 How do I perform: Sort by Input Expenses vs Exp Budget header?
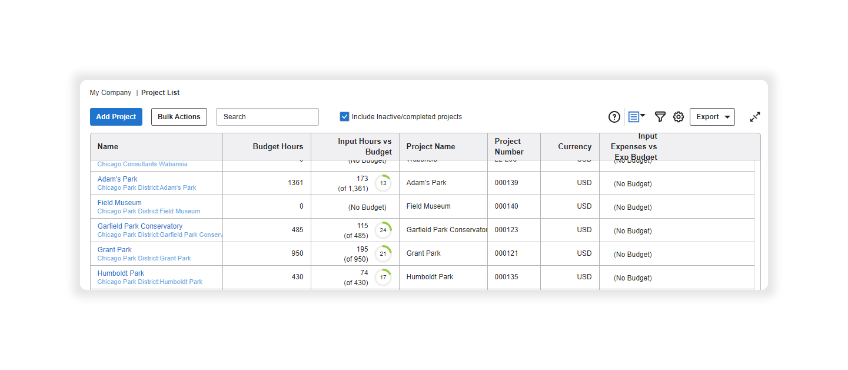634,147
